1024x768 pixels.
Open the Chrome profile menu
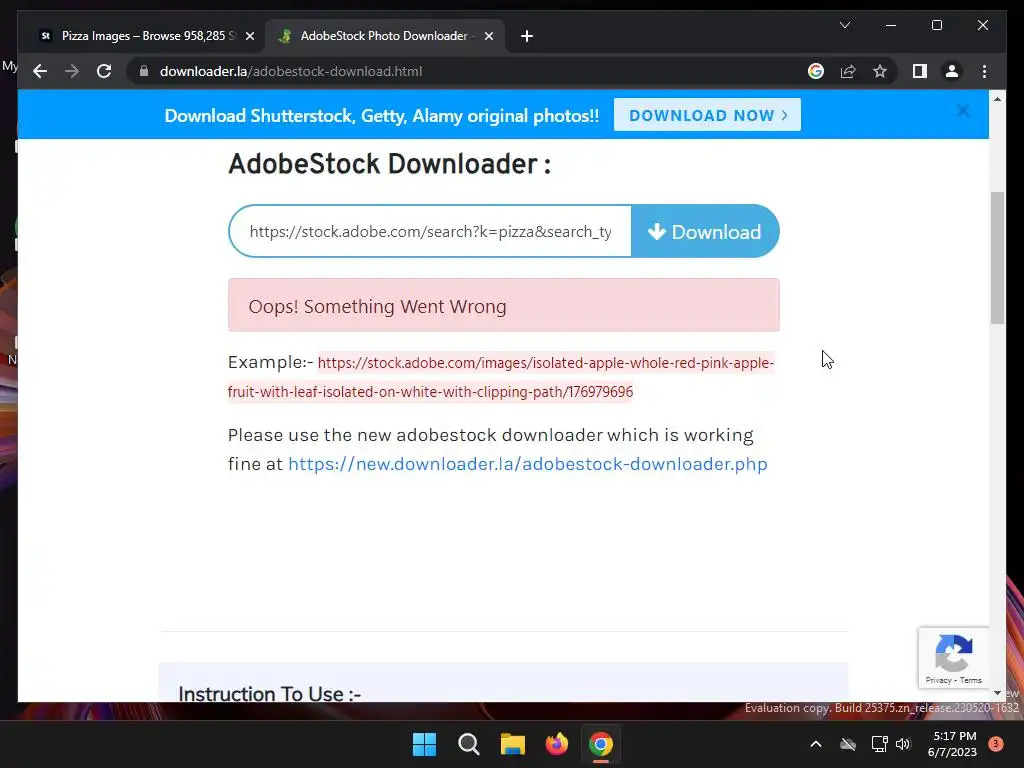click(x=952, y=71)
